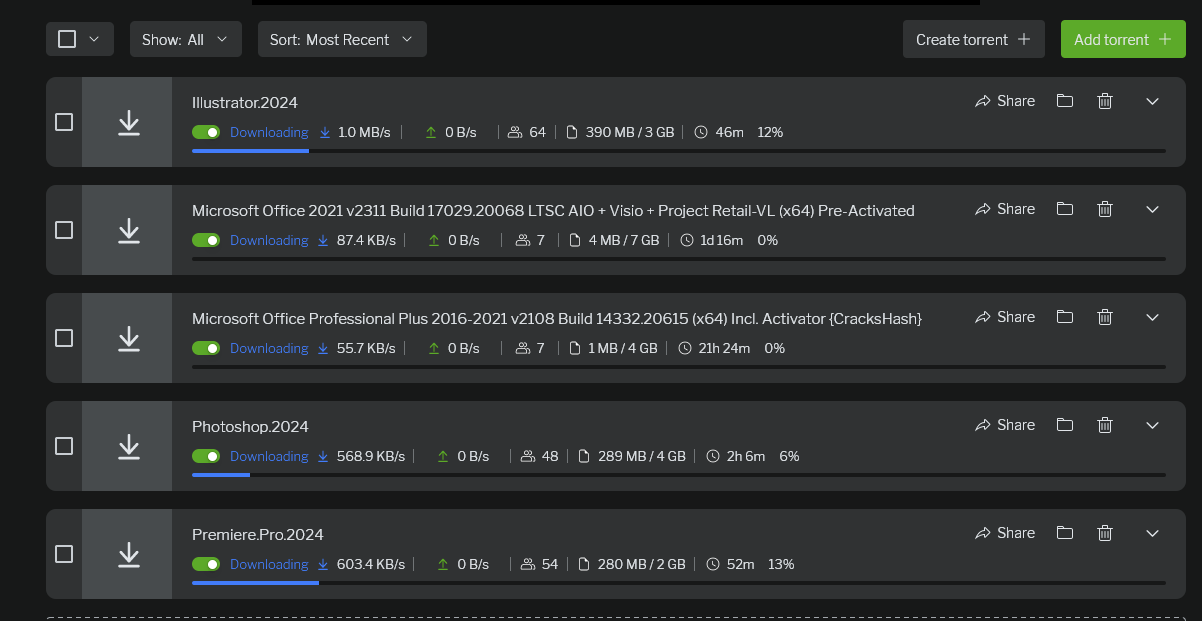Click clock icon in Premiere.Pro.2024 row
Viewport: 1202px width, 621px height.
coord(713,564)
